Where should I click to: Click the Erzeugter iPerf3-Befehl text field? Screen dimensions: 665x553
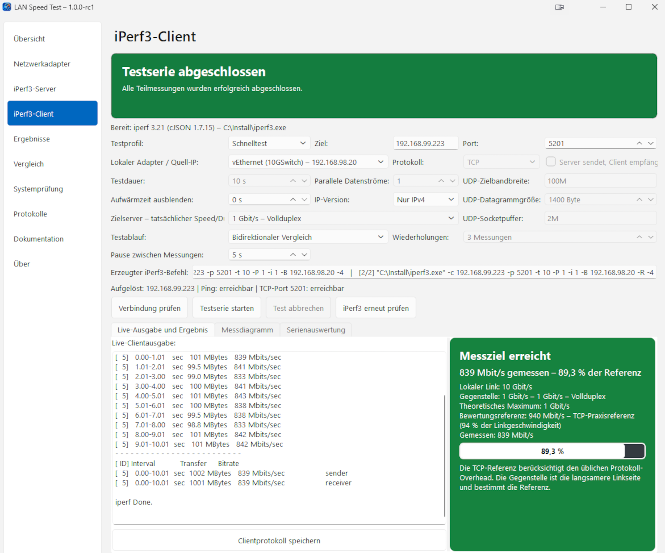point(424,272)
